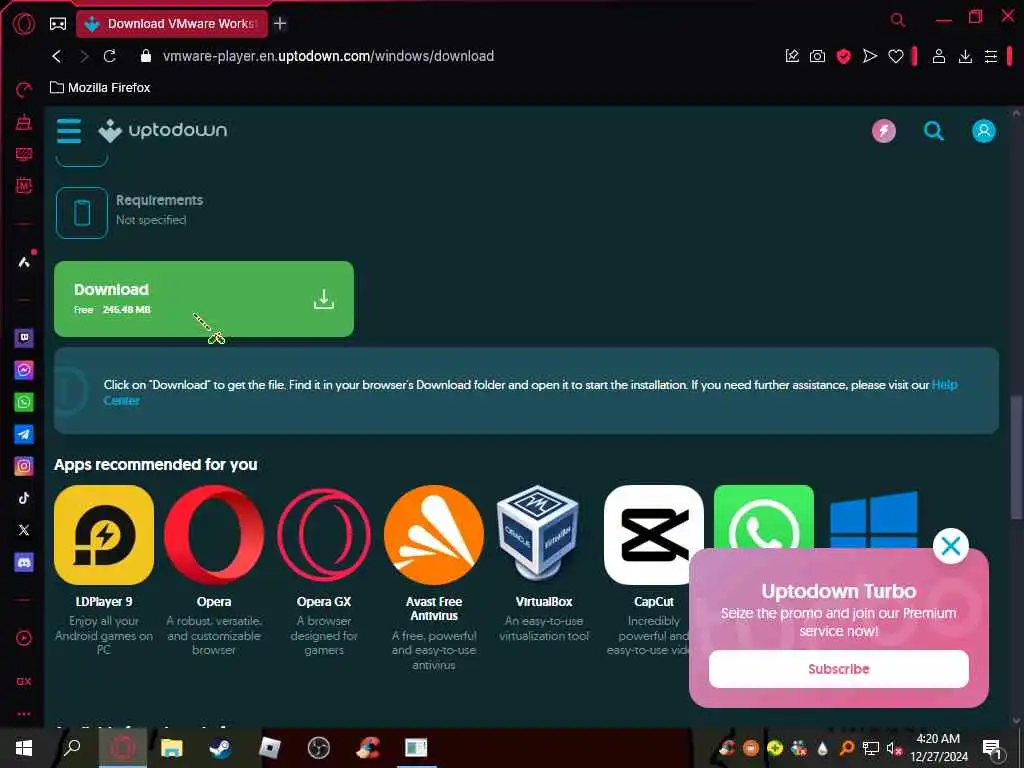Viewport: 1024px width, 768px height.
Task: Go forward to next page
Action: click(84, 56)
